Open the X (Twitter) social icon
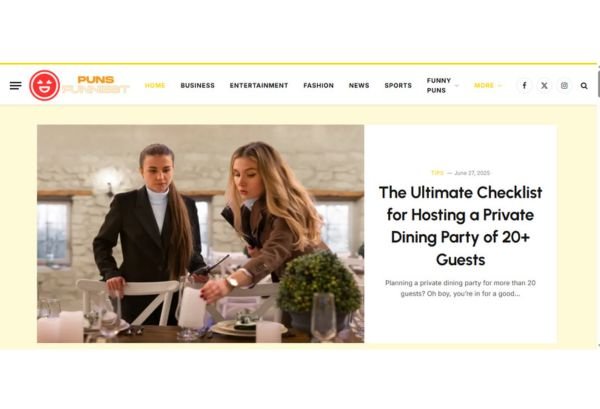 click(x=544, y=85)
